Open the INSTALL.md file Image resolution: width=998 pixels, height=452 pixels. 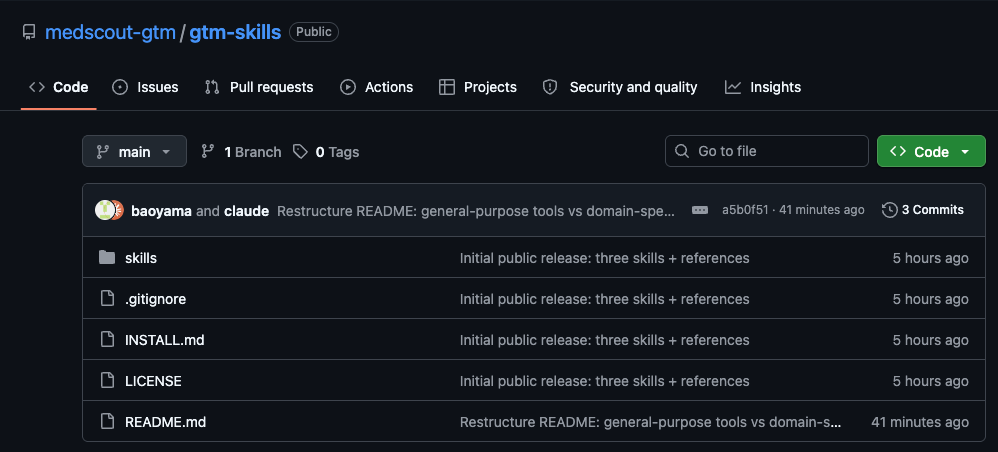(165, 341)
